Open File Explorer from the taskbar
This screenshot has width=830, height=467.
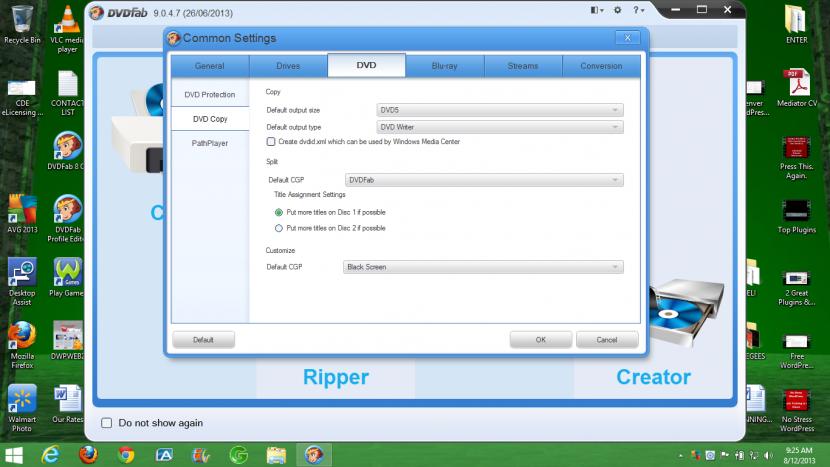point(276,455)
